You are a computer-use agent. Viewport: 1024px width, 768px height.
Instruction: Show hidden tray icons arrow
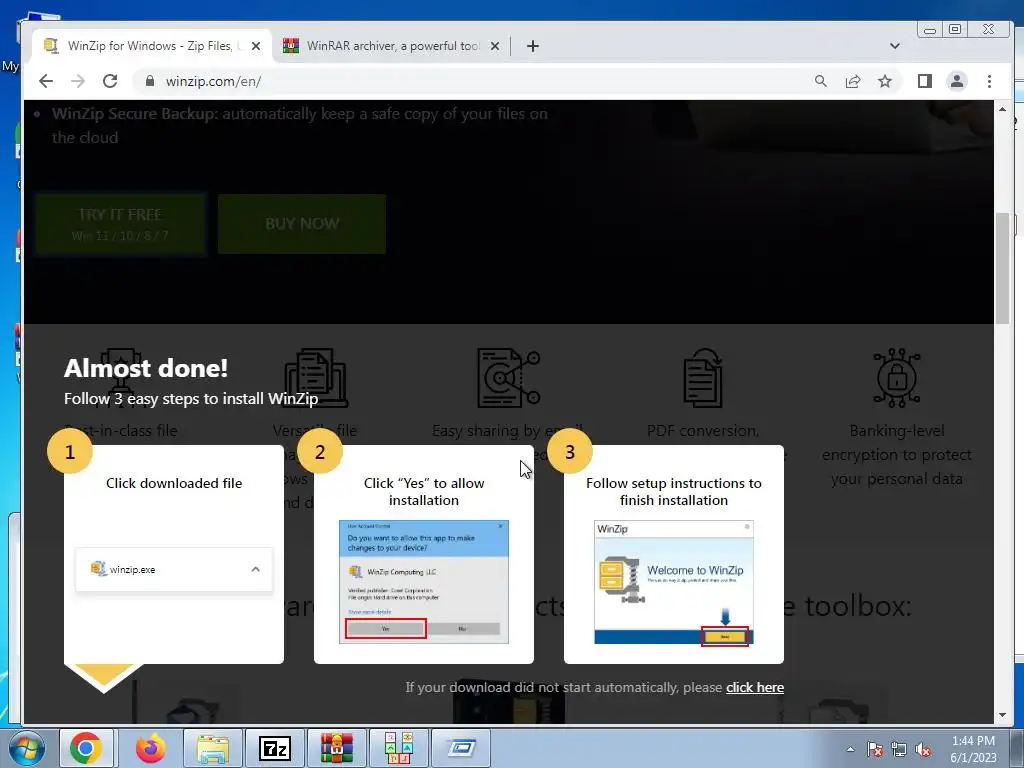tap(850, 750)
